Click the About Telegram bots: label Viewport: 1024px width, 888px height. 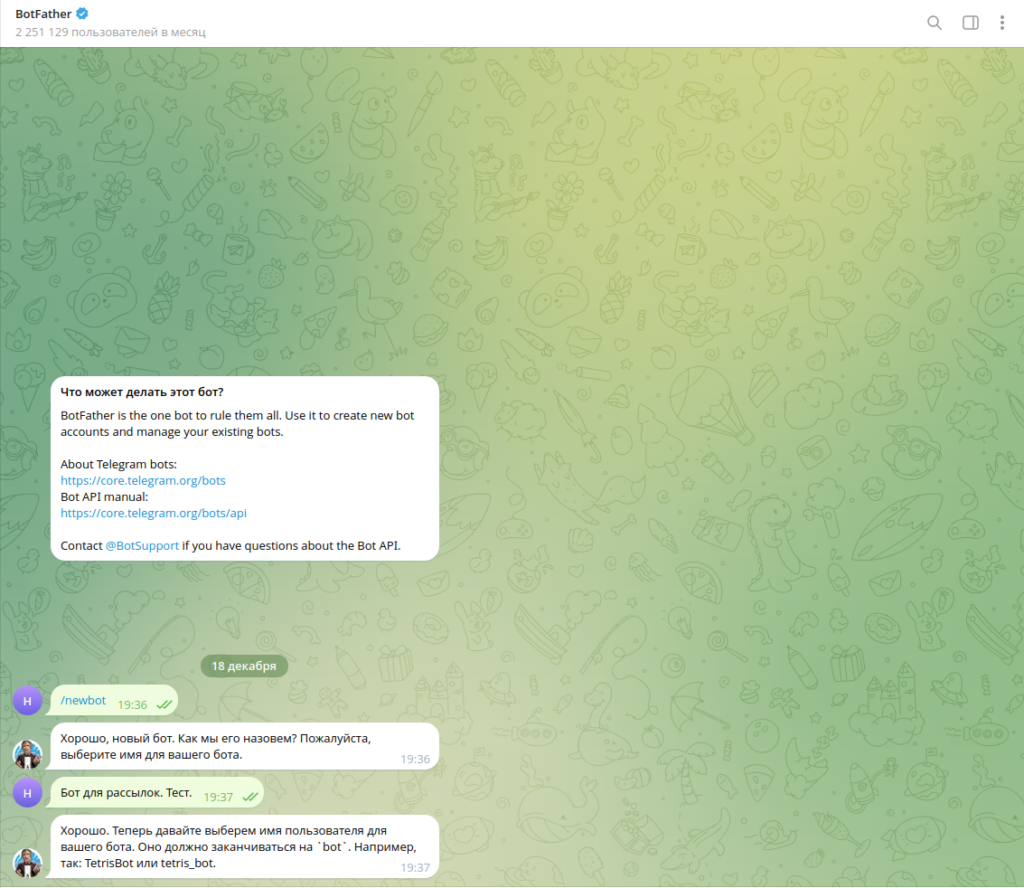[118, 464]
